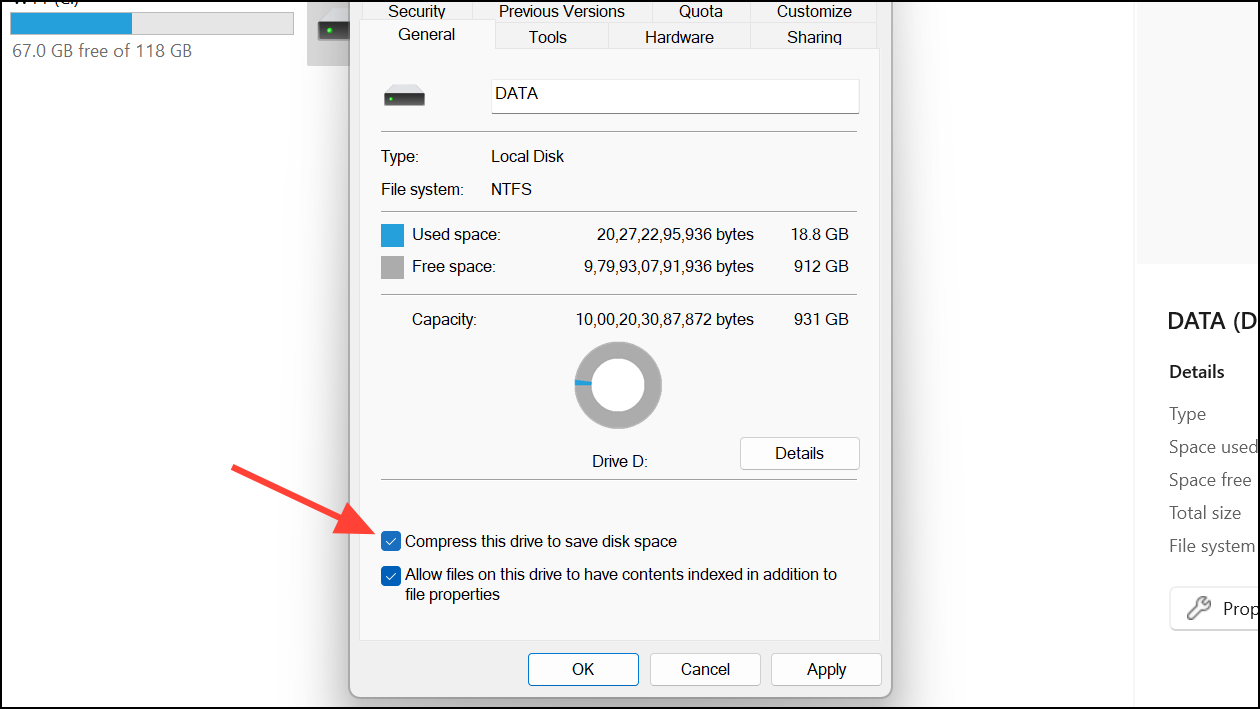Image resolution: width=1260 pixels, height=709 pixels.
Task: Cancel the properties dialog
Action: [x=705, y=669]
